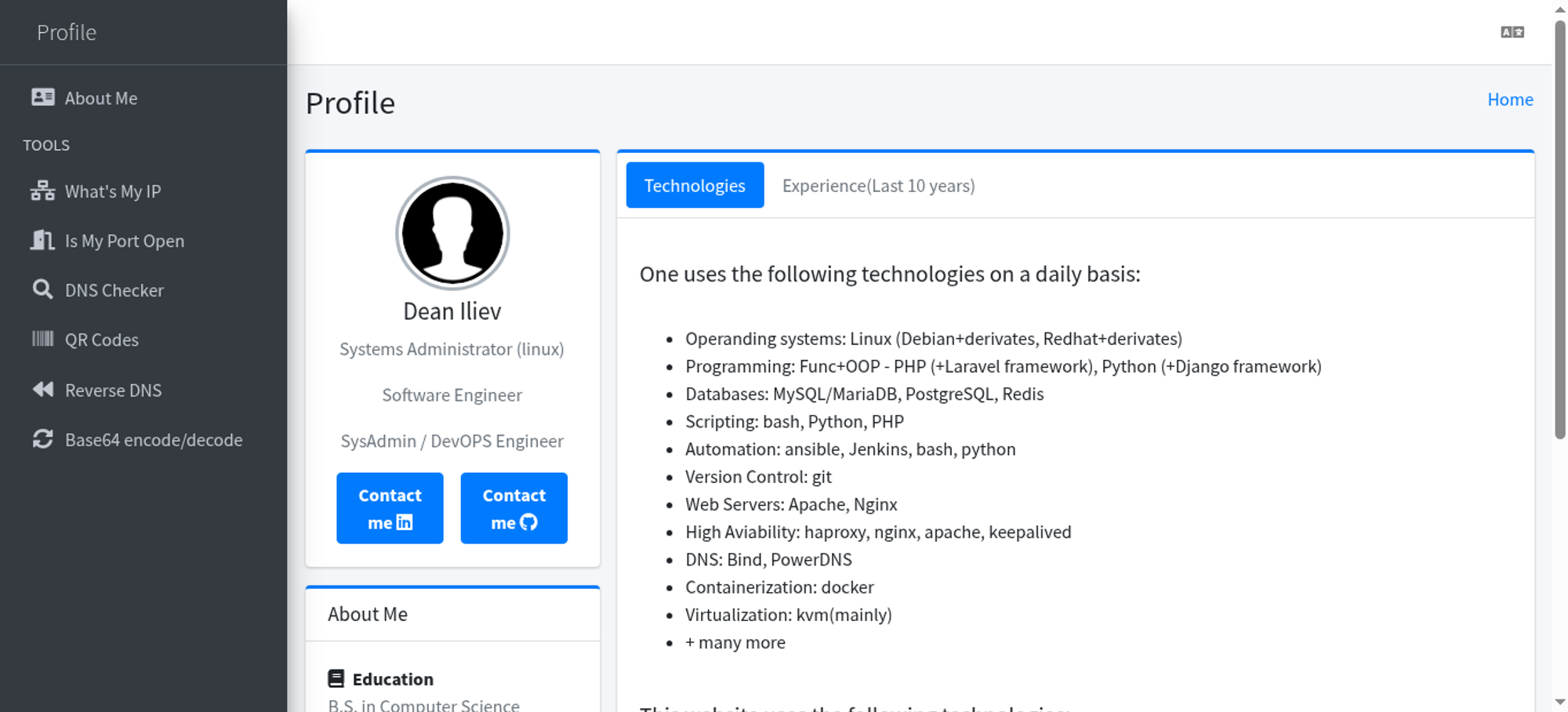Switch to Experience (Last 10 years) tab
1568x712 pixels.
(878, 186)
